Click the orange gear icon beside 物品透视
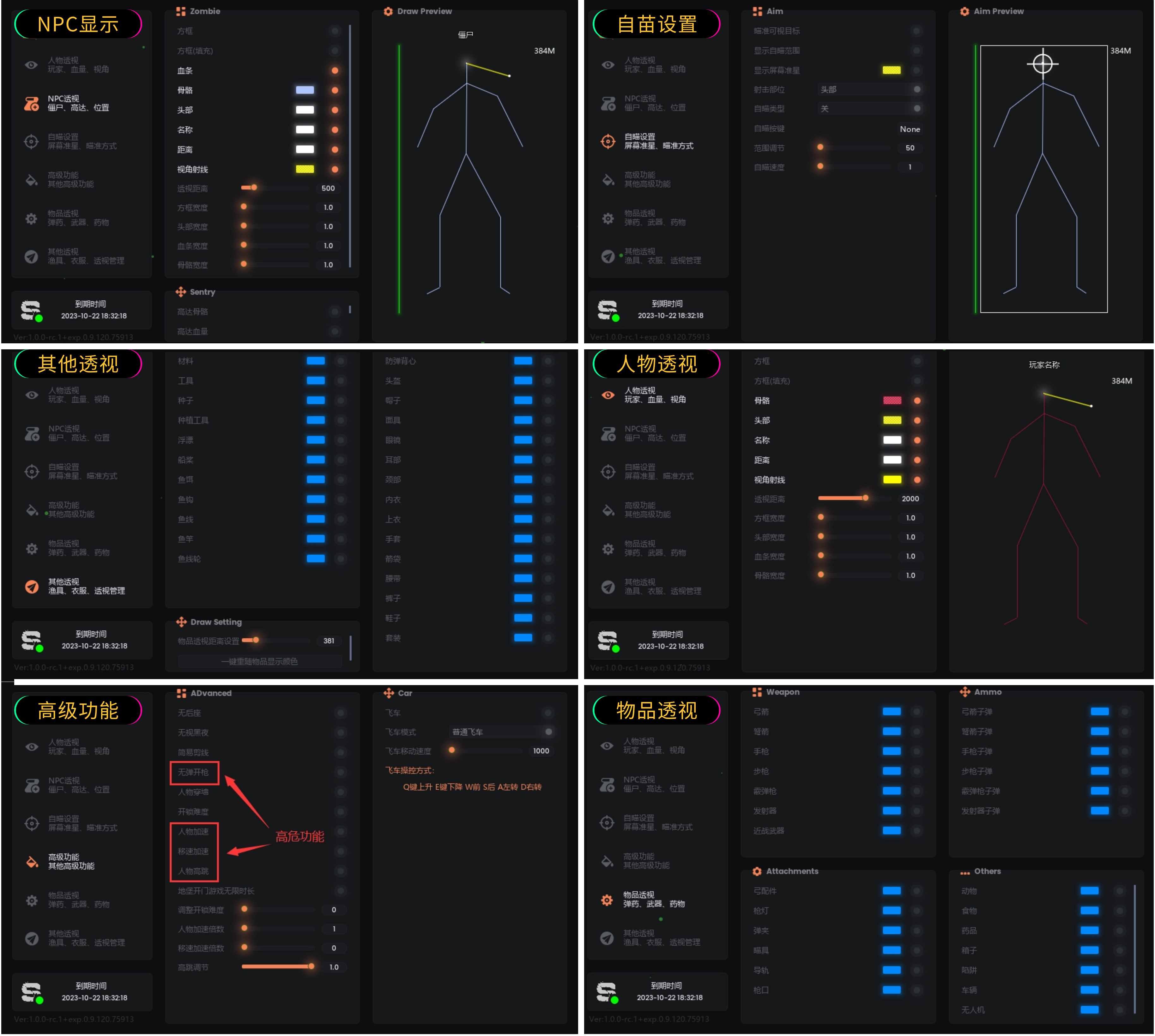Image resolution: width=1155 pixels, height=1036 pixels. [x=607, y=899]
